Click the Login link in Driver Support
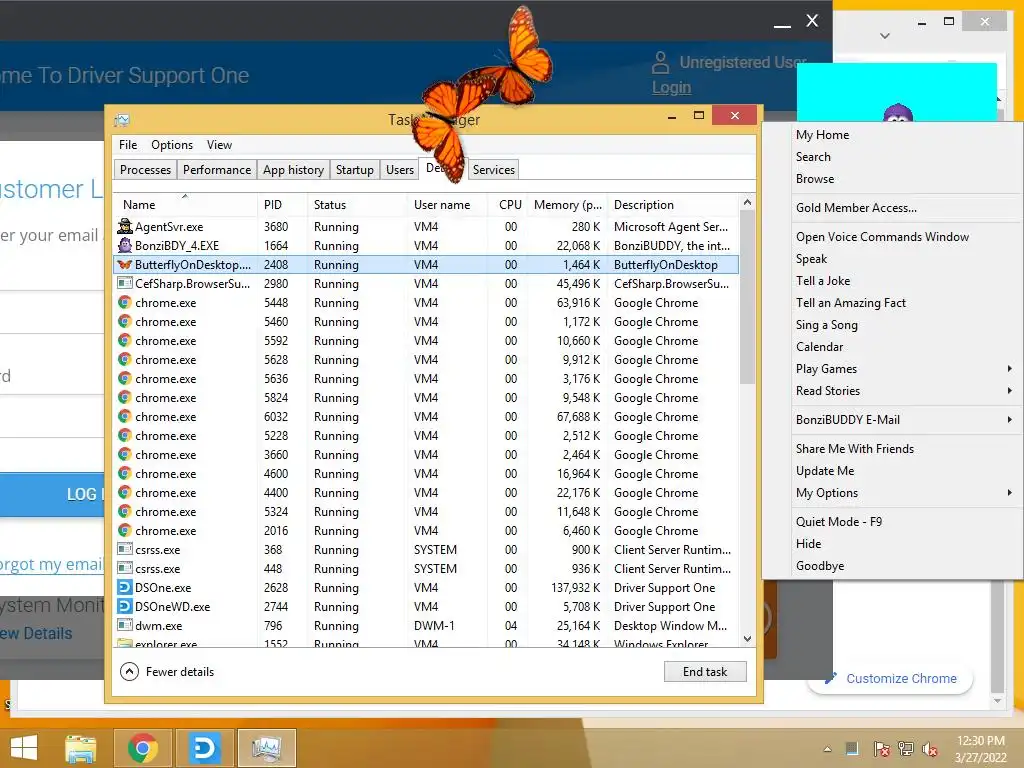1024x768 pixels. coord(671,88)
